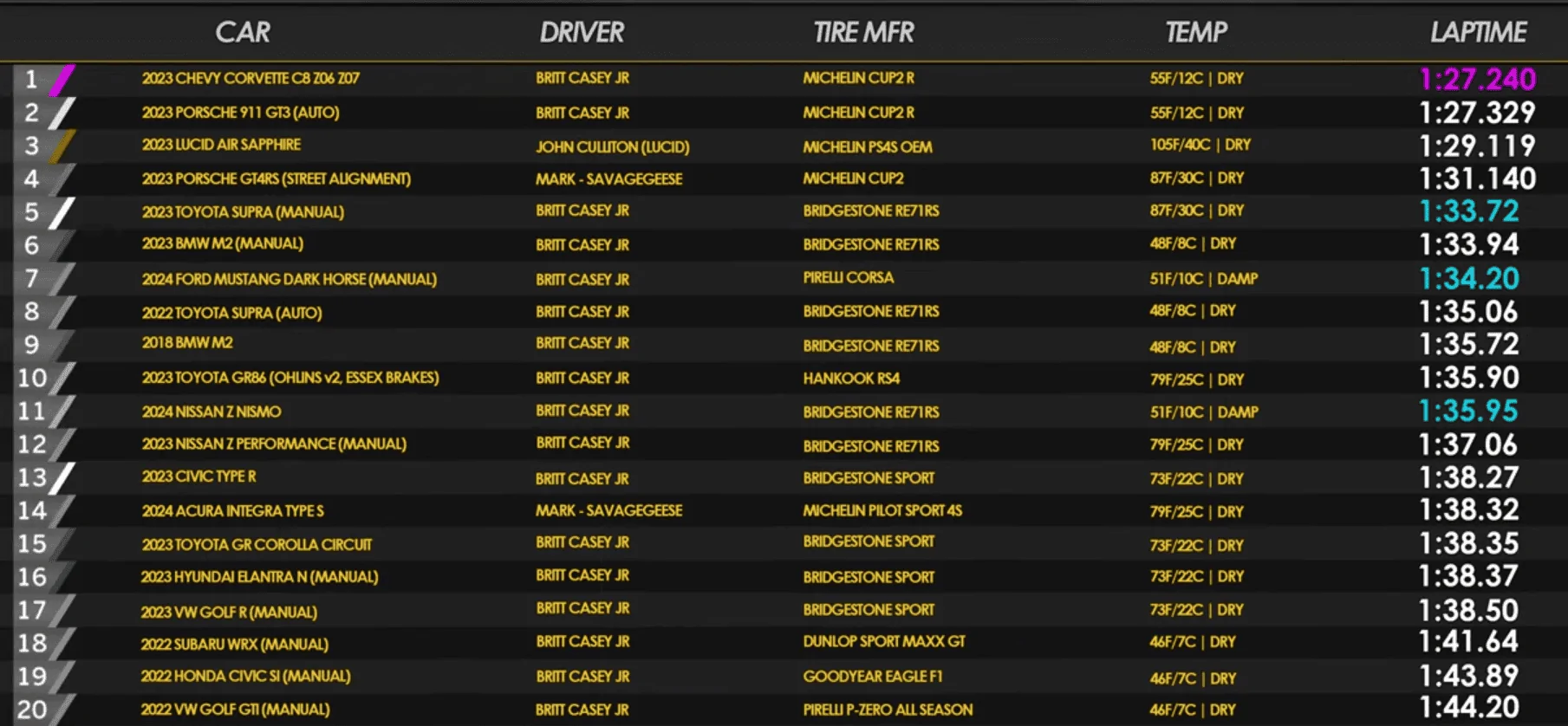This screenshot has width=1568, height=726.
Task: Click the TEMP column header
Action: coord(1196,32)
